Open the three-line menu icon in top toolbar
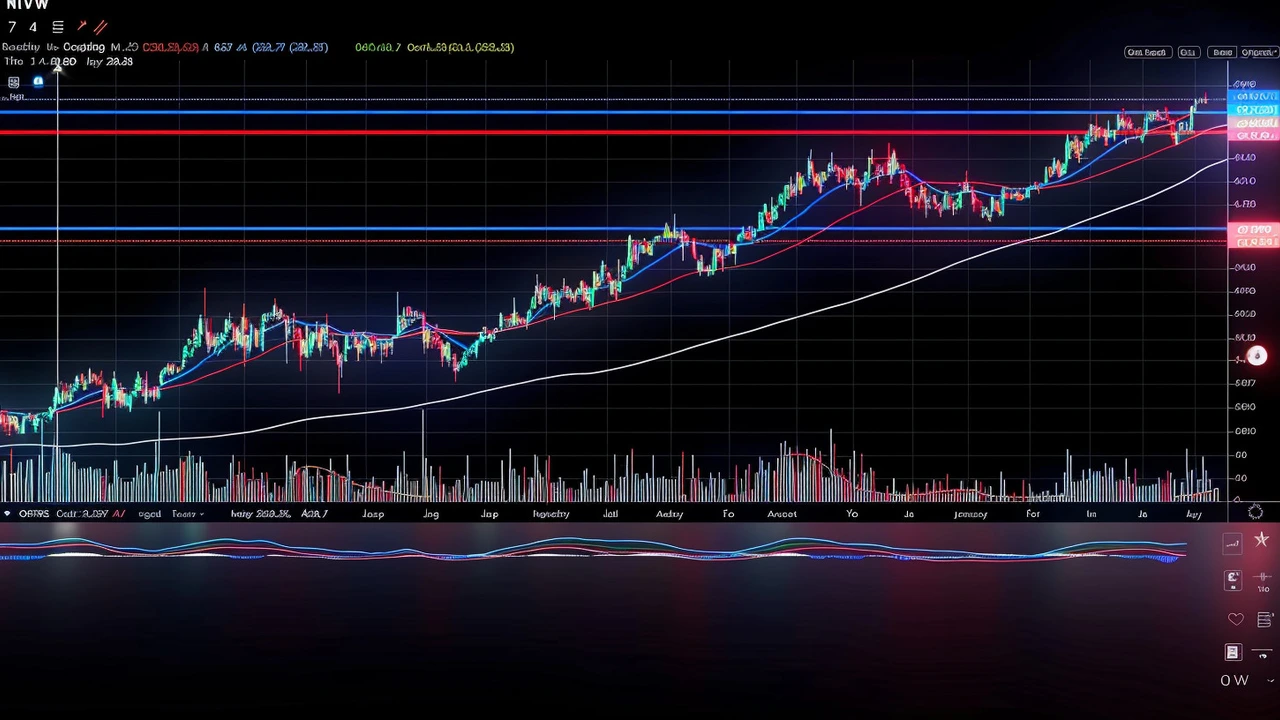Screen dimensions: 1280x720 point(58,27)
